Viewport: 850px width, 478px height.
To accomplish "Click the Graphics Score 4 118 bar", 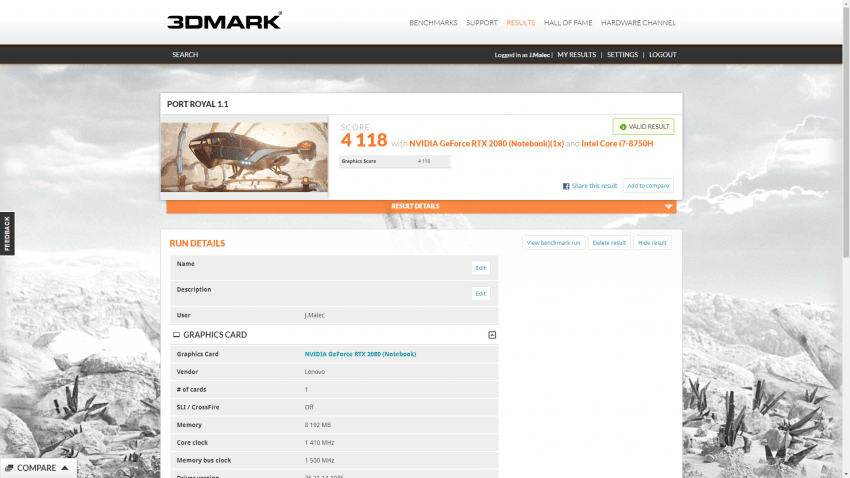I will coord(395,162).
